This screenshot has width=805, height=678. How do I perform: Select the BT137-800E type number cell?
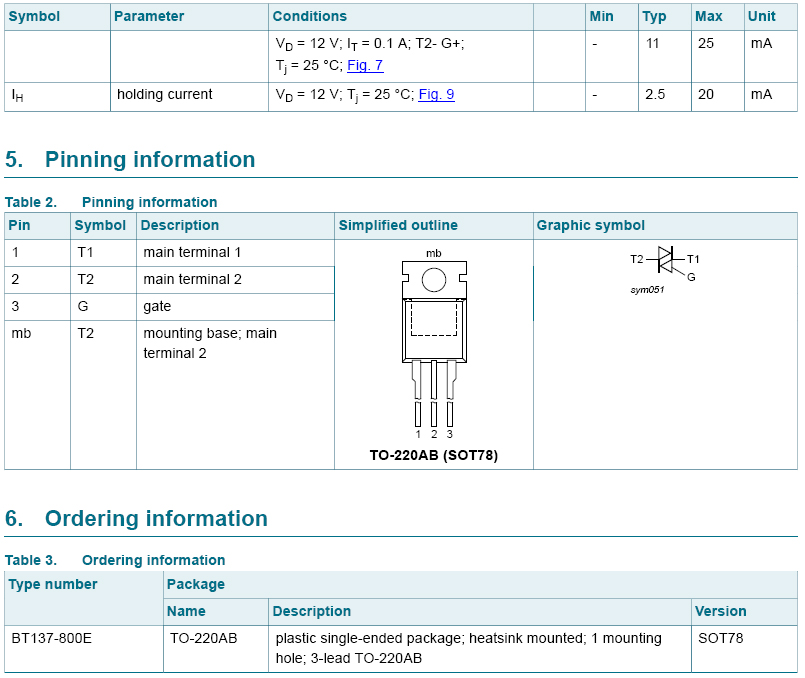point(51,638)
